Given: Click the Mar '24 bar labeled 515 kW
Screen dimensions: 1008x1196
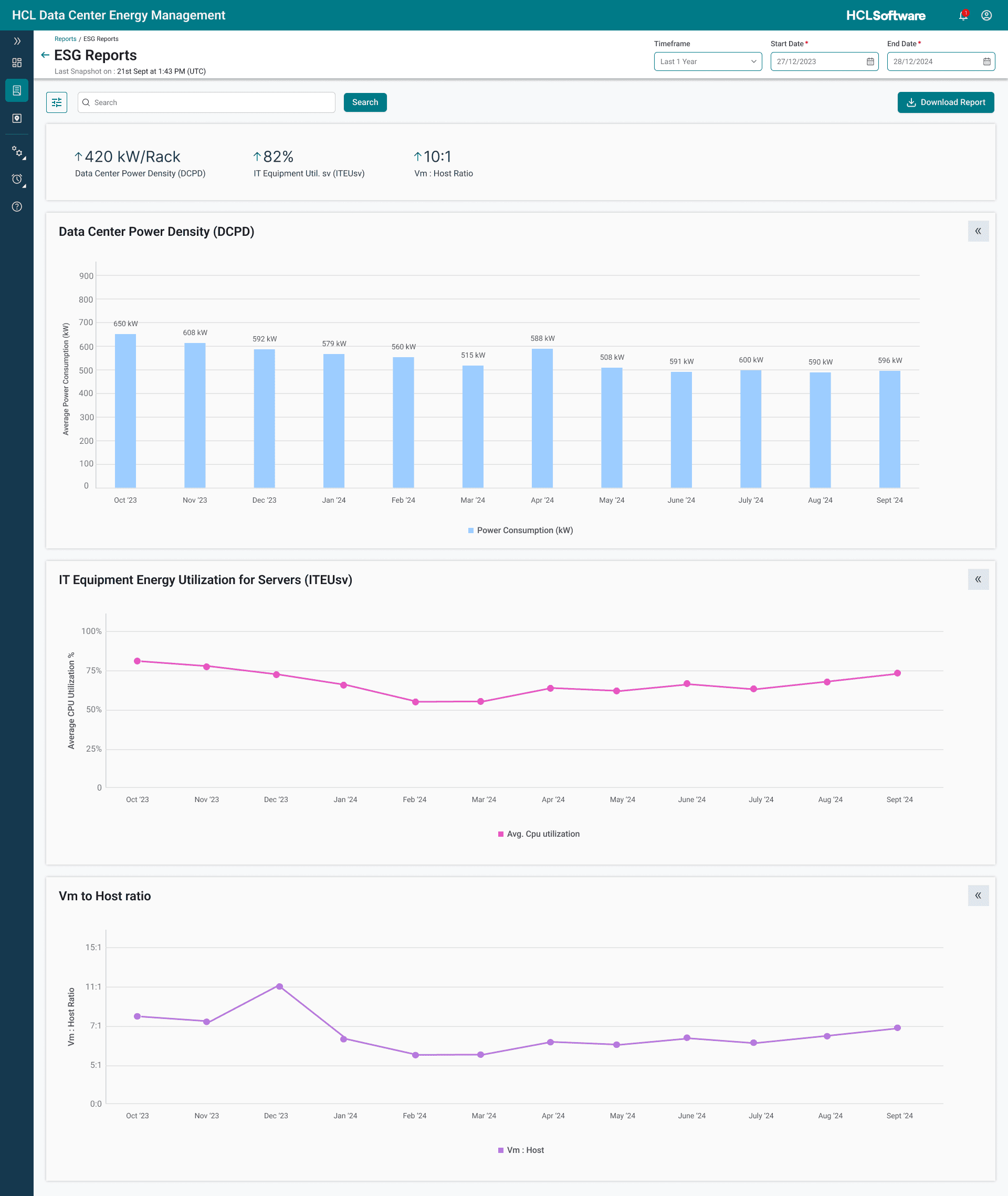Looking at the screenshot, I should [x=472, y=427].
